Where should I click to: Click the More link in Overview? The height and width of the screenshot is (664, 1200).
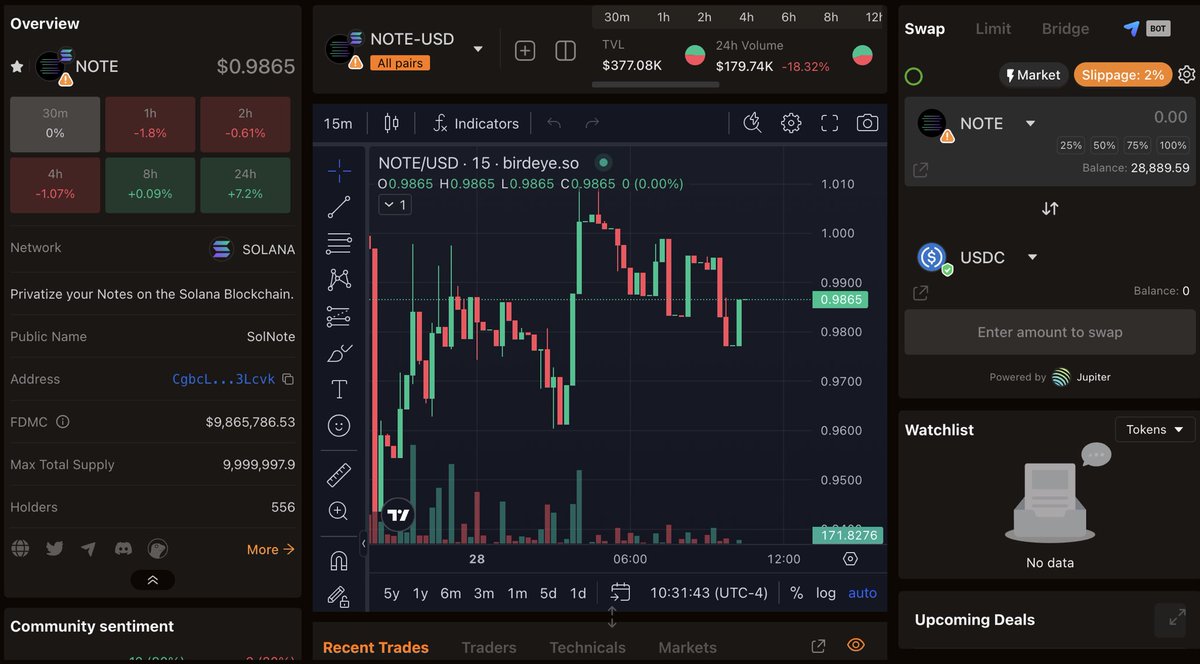coord(270,549)
